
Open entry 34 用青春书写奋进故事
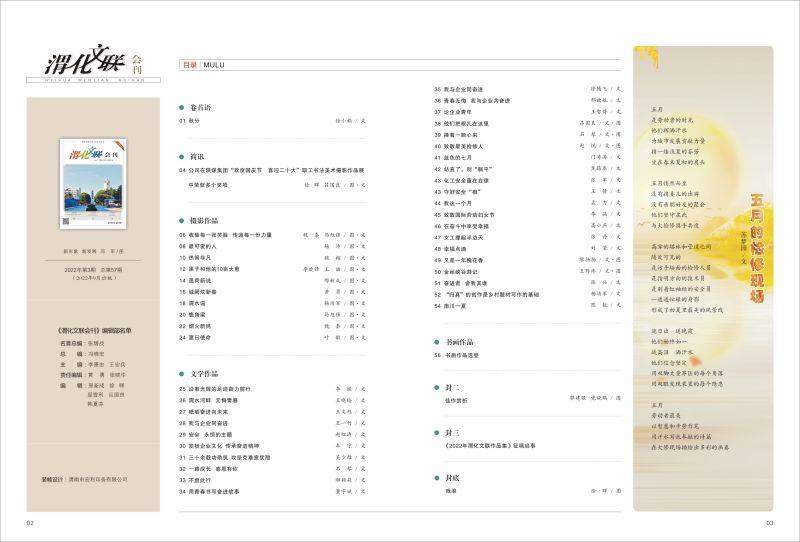click(215, 492)
